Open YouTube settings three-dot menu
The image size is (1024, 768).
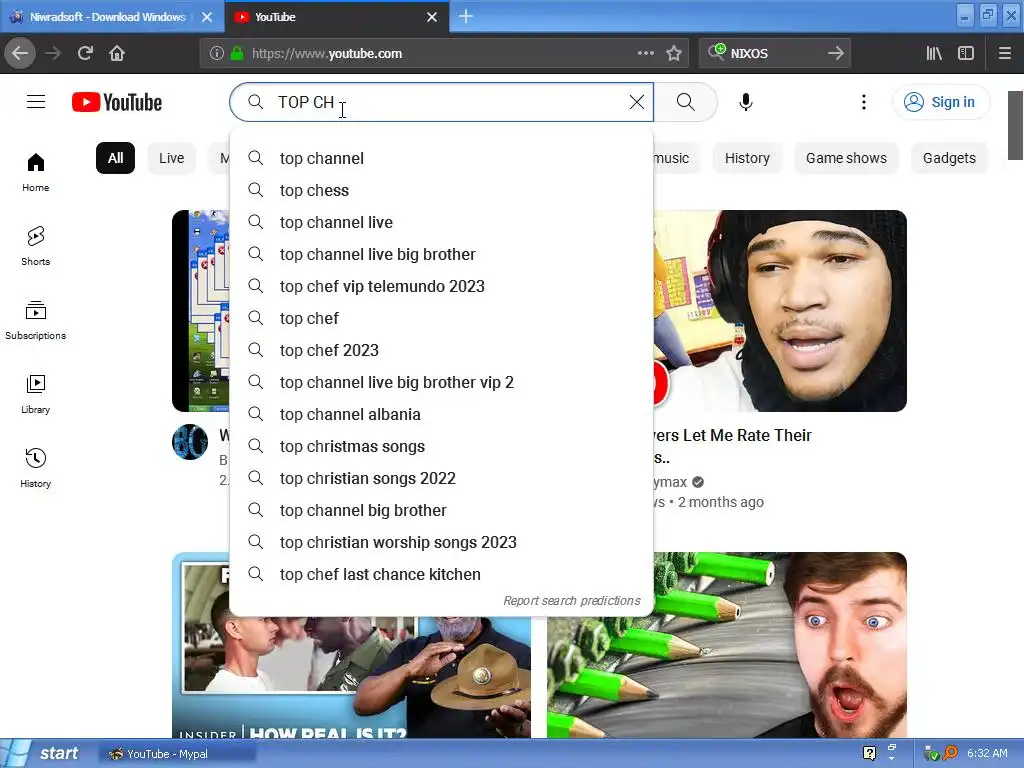[863, 102]
